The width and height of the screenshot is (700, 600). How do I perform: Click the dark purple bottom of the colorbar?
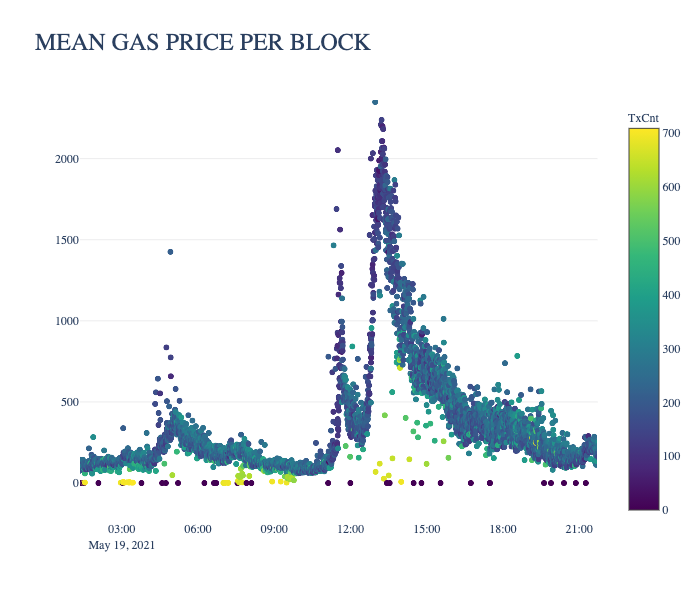tap(644, 504)
